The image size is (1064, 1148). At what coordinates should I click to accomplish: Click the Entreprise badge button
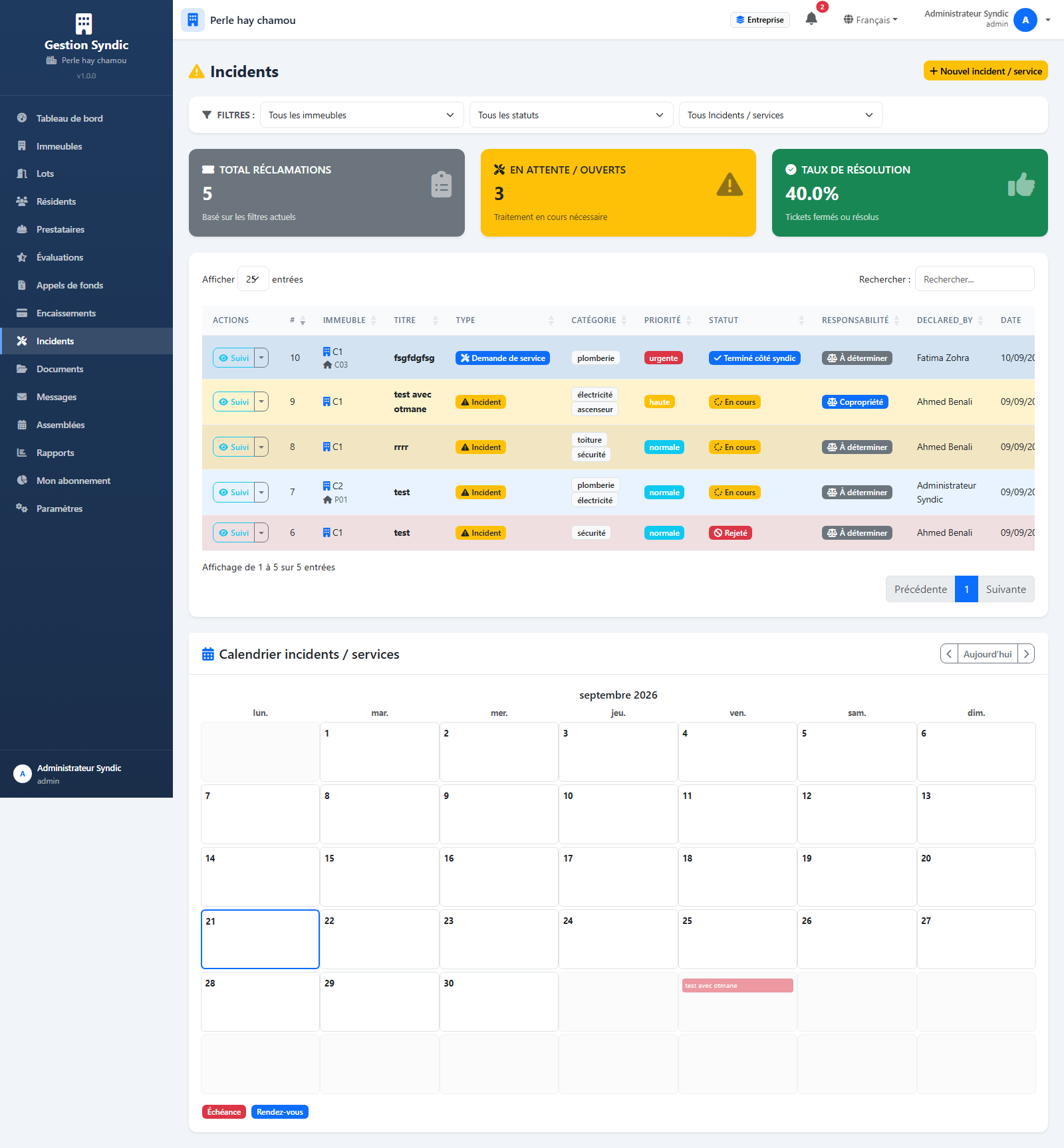click(x=760, y=20)
